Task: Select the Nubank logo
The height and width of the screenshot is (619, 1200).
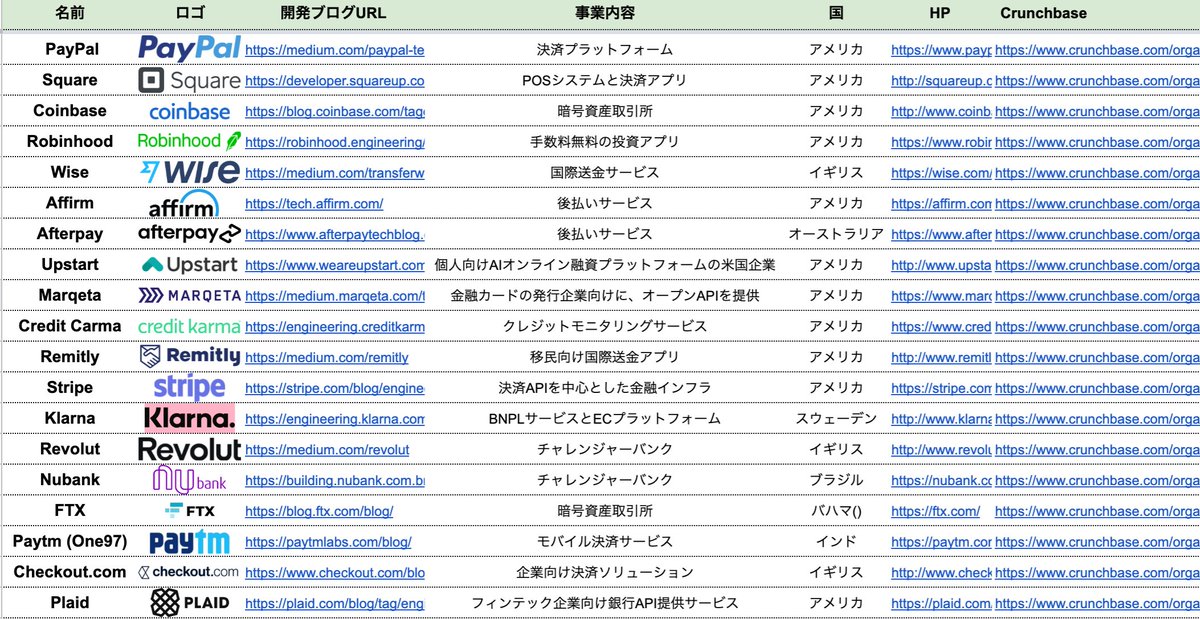Action: click(190, 479)
